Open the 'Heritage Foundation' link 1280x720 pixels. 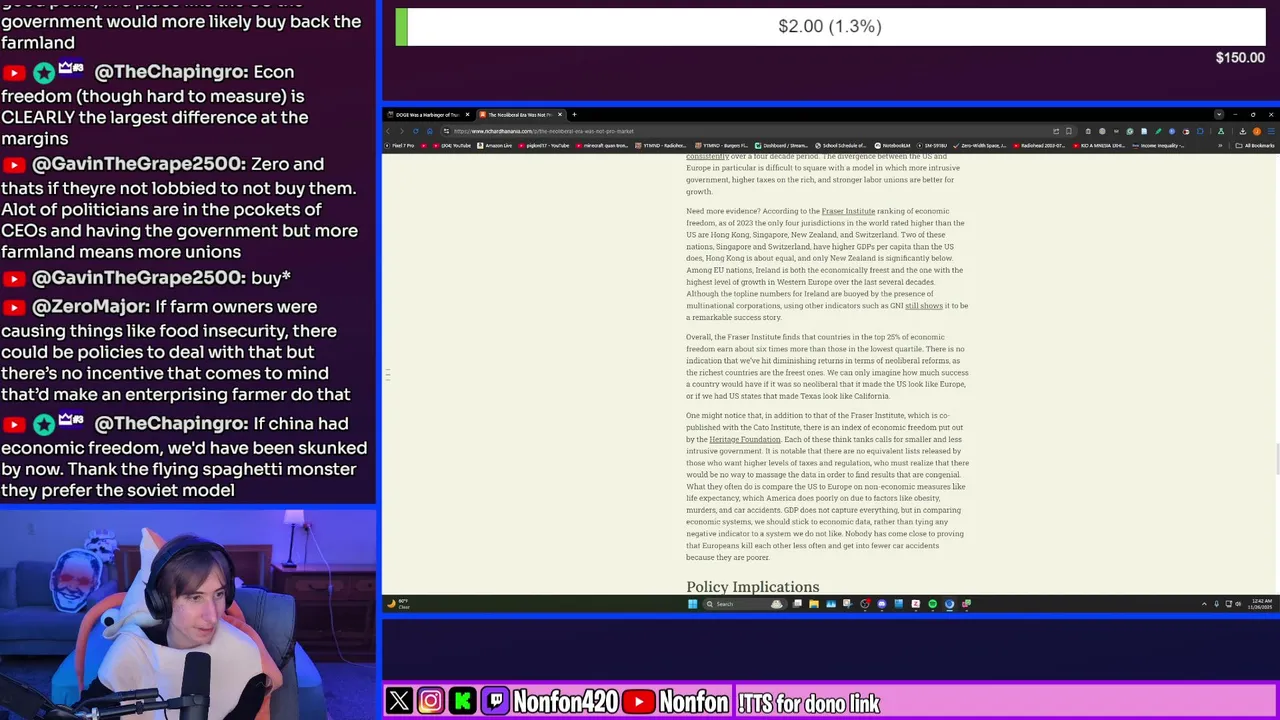pyautogui.click(x=745, y=439)
